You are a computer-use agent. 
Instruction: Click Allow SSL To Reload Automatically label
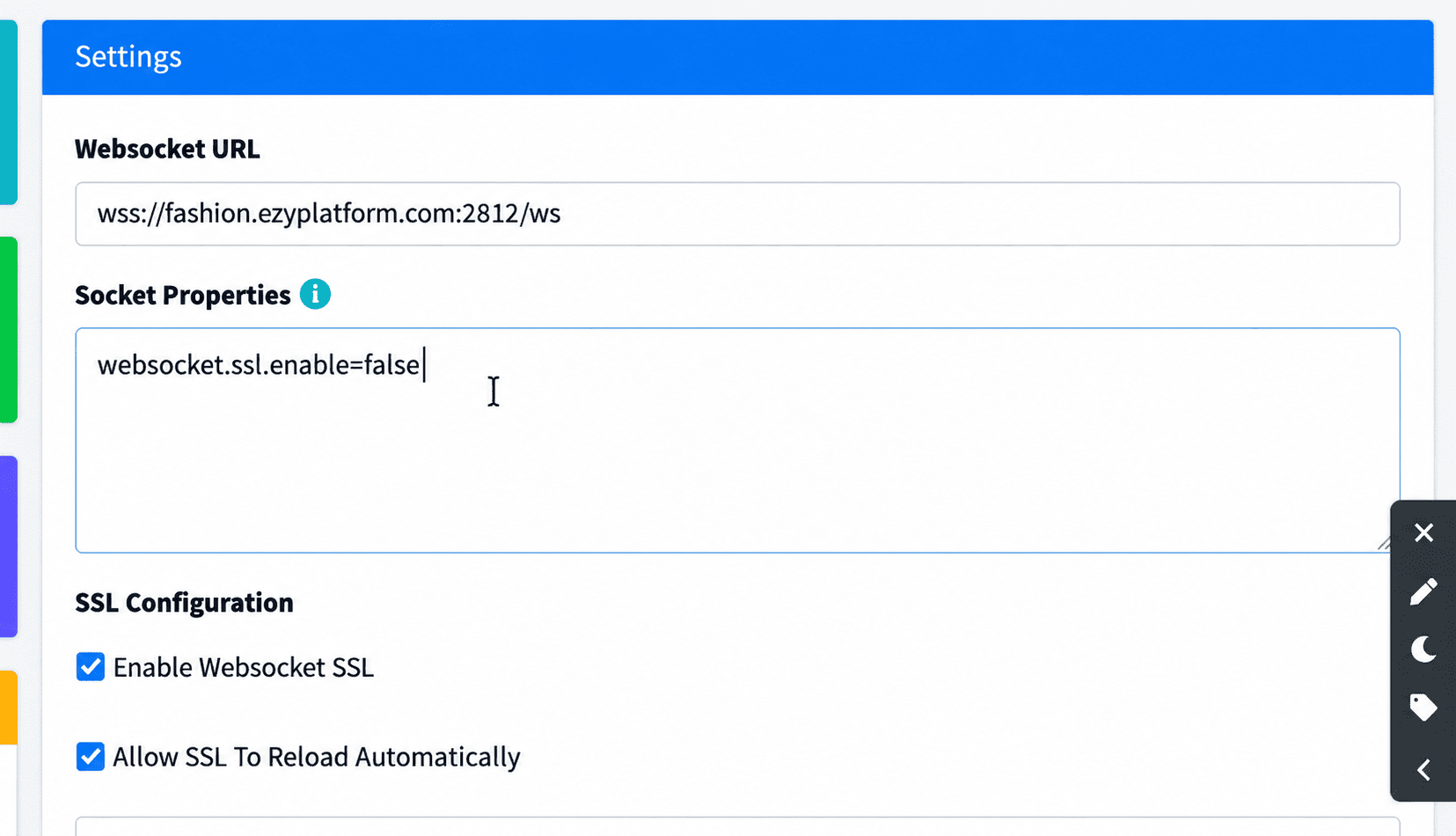pos(317,757)
